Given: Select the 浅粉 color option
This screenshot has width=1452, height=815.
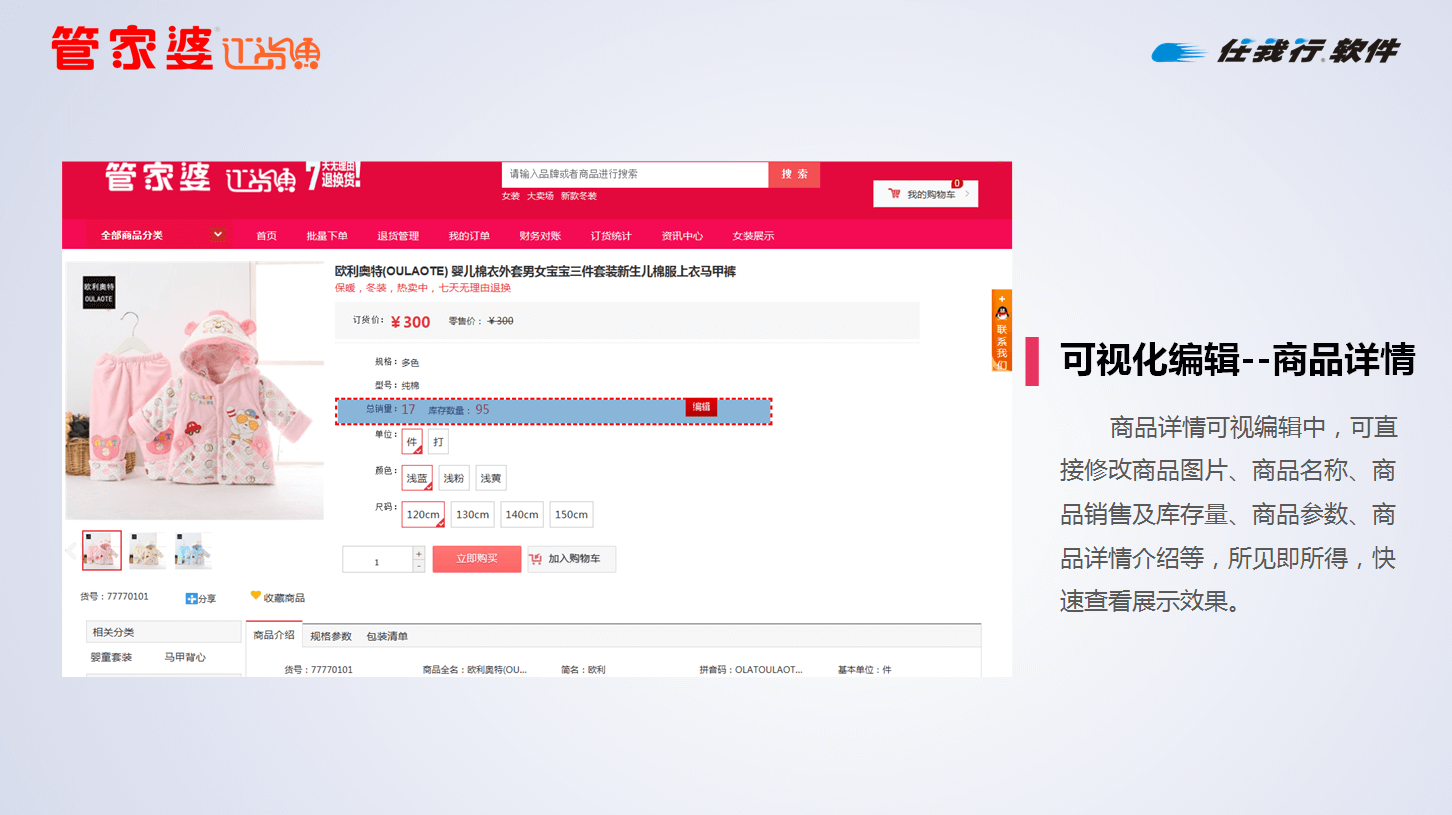Looking at the screenshot, I should (453, 478).
